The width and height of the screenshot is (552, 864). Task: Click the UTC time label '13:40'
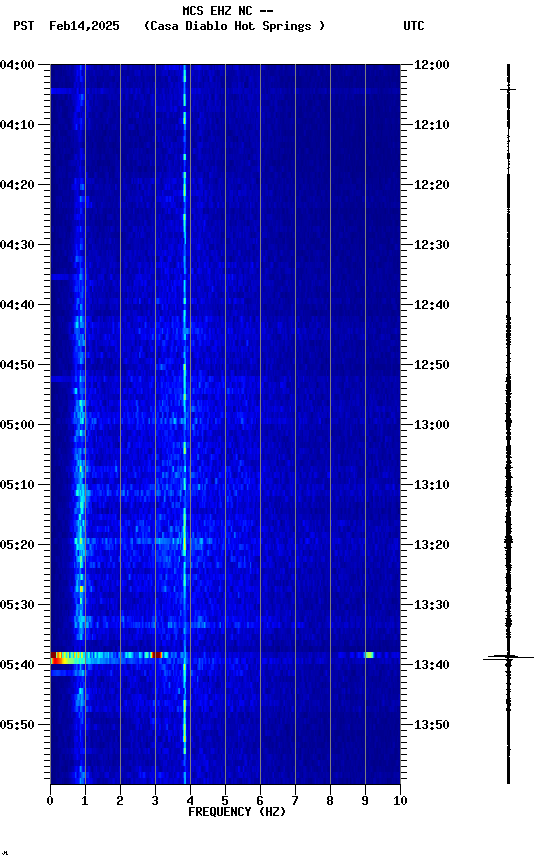(432, 665)
